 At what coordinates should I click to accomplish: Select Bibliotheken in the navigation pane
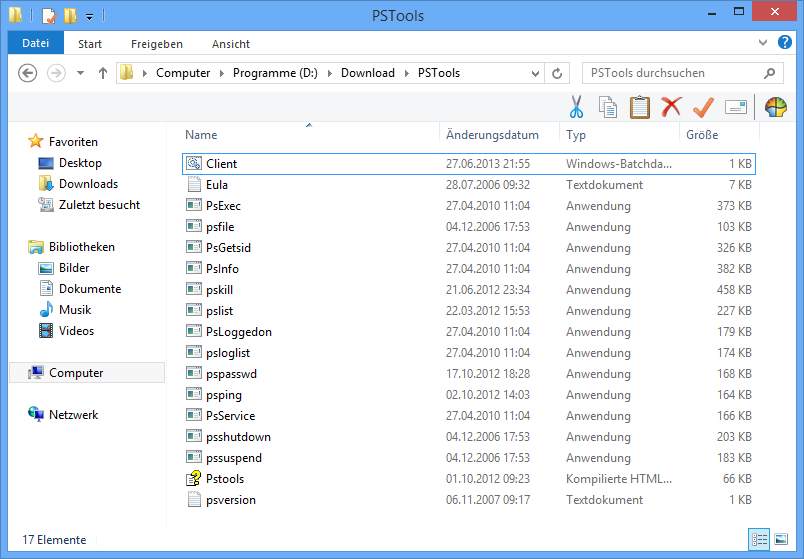tap(82, 247)
